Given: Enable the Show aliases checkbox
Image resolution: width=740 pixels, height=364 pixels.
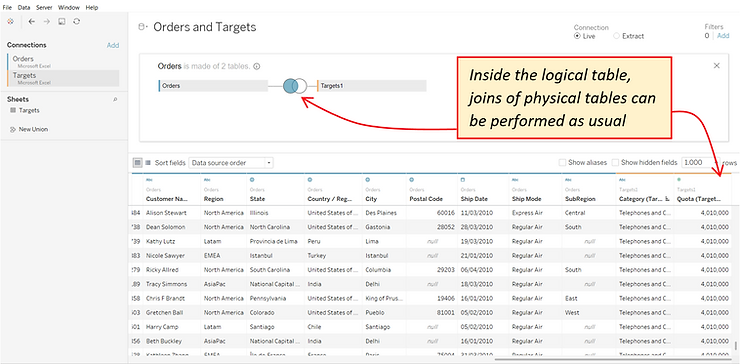Looking at the screenshot, I should 562,162.
